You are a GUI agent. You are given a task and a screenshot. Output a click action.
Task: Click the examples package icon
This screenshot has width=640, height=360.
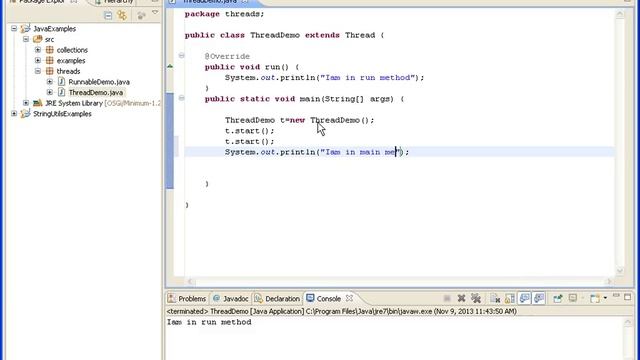pyautogui.click(x=49, y=60)
